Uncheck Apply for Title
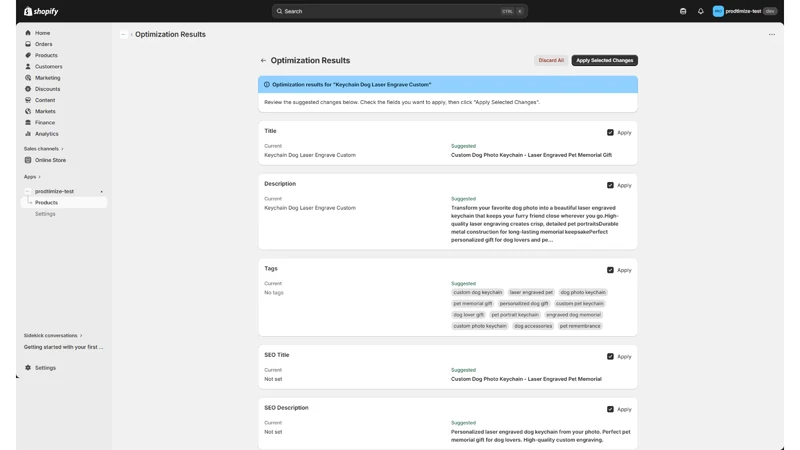This screenshot has height=450, width=800. point(610,133)
